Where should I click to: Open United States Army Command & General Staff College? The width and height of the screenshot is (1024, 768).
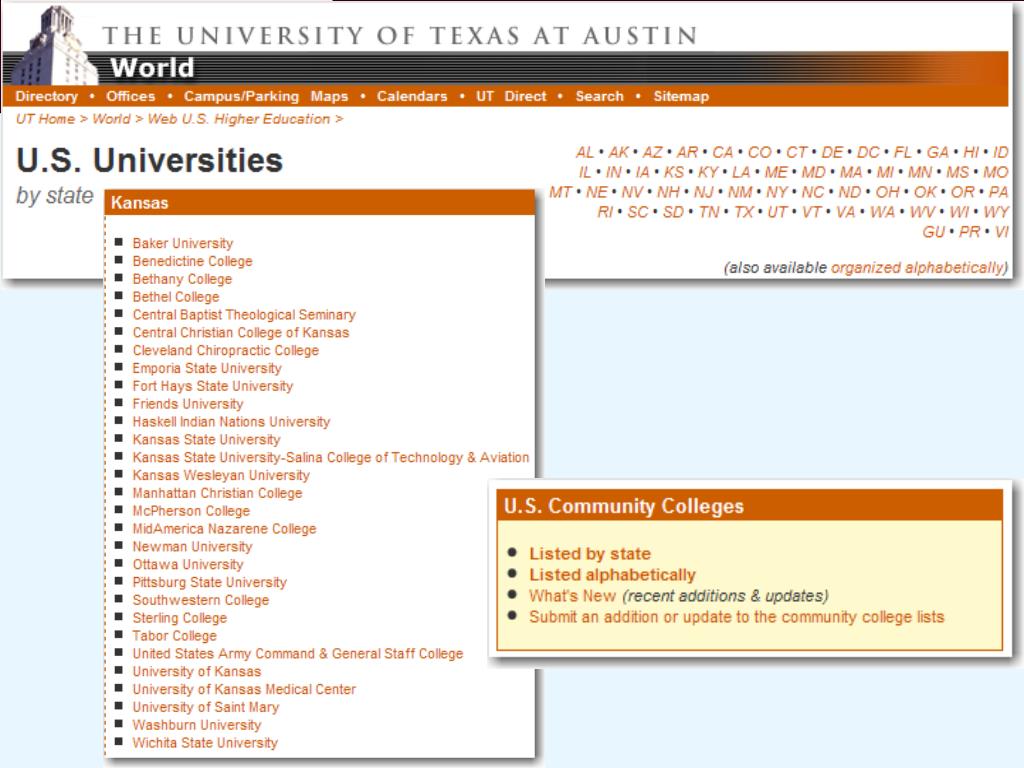click(x=298, y=653)
